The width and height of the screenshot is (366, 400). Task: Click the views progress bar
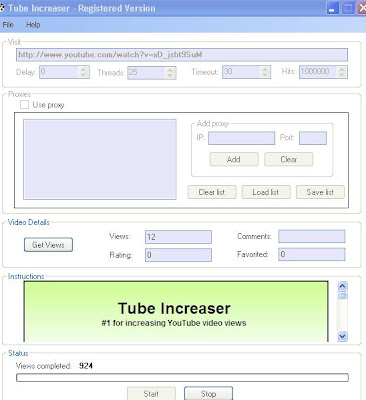tap(182, 377)
